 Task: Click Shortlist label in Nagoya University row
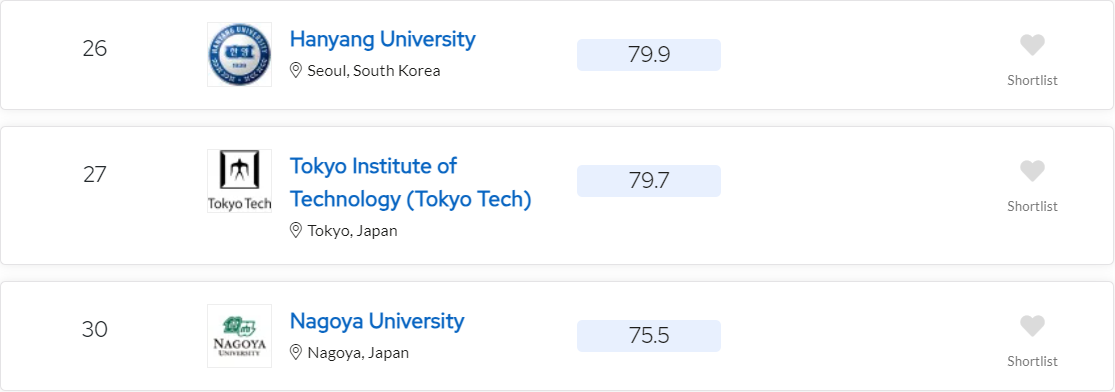pyautogui.click(x=1032, y=361)
